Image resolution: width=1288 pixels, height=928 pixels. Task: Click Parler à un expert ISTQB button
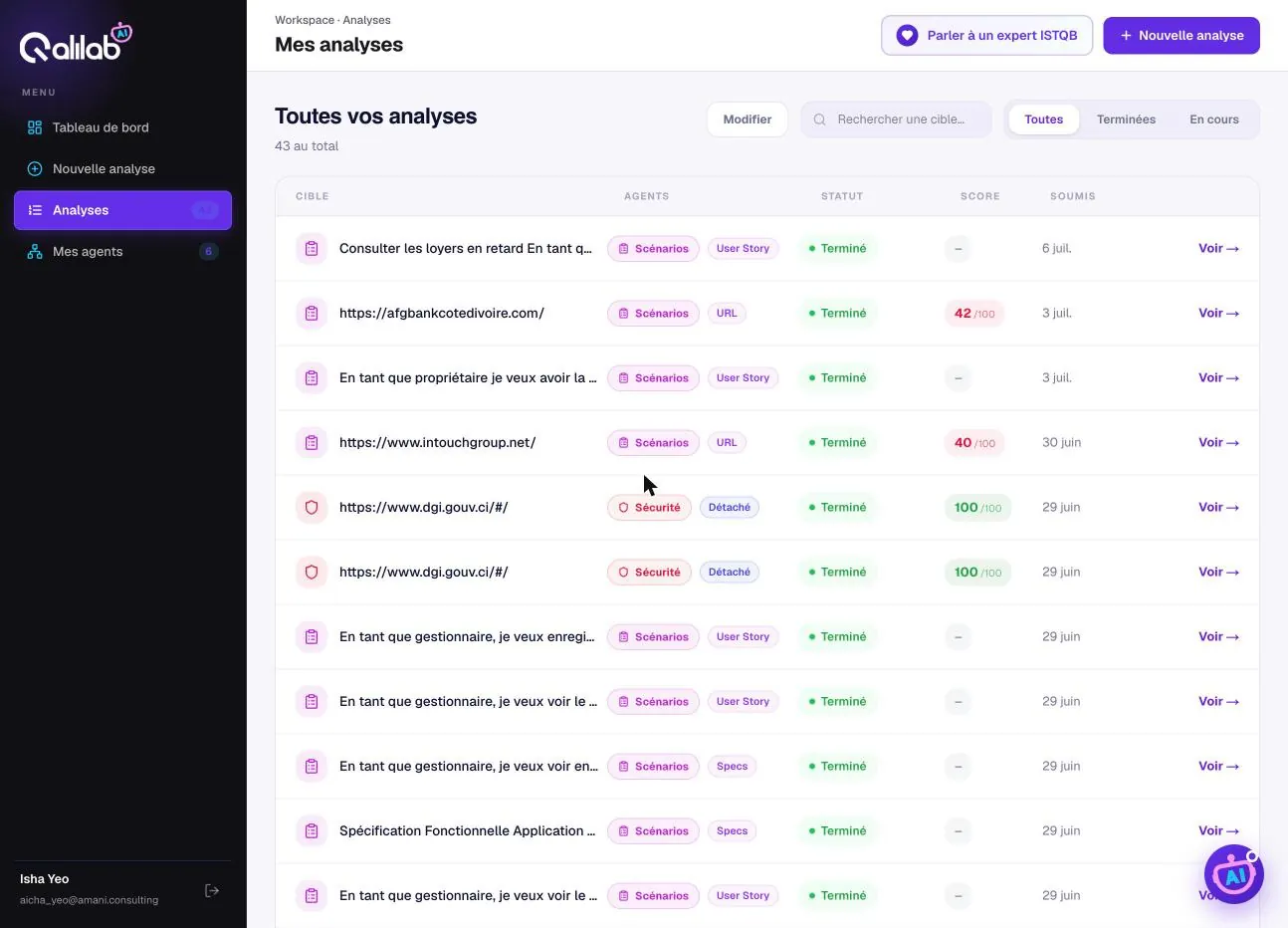(x=986, y=36)
